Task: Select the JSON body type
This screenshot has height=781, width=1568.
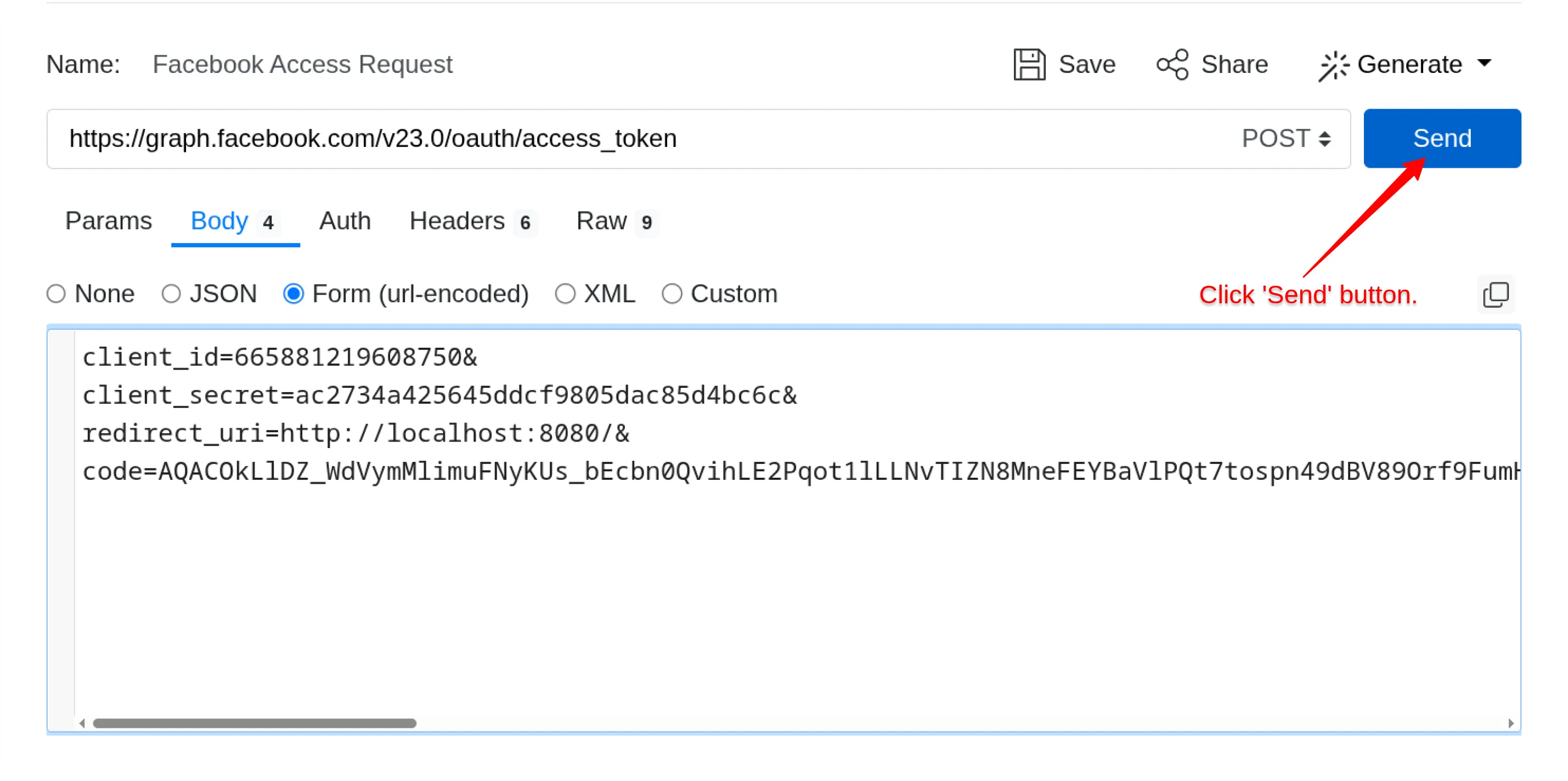Action: pyautogui.click(x=171, y=294)
